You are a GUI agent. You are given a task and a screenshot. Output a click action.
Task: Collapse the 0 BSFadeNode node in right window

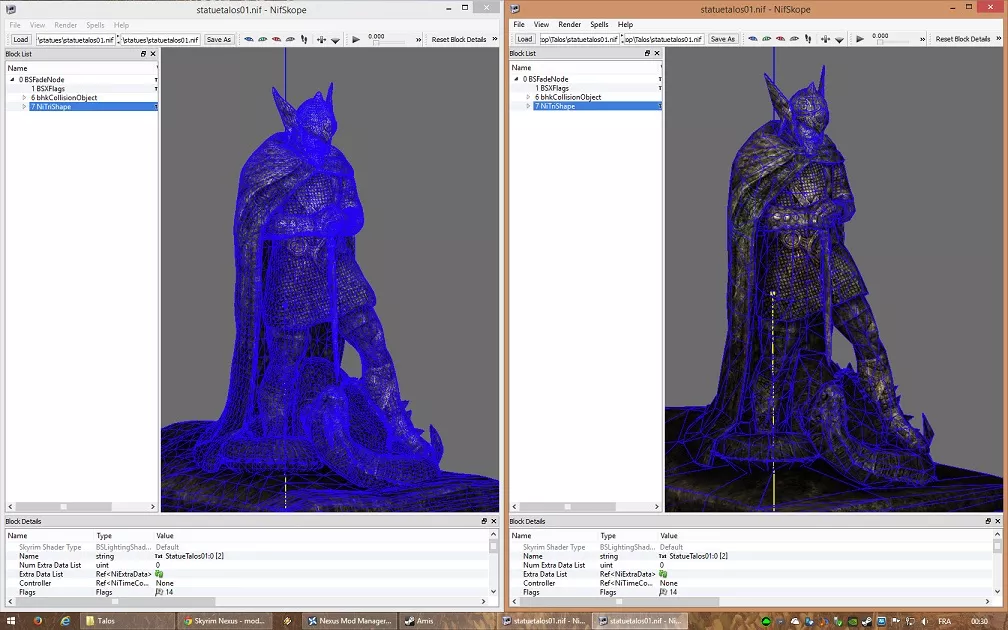pos(516,79)
